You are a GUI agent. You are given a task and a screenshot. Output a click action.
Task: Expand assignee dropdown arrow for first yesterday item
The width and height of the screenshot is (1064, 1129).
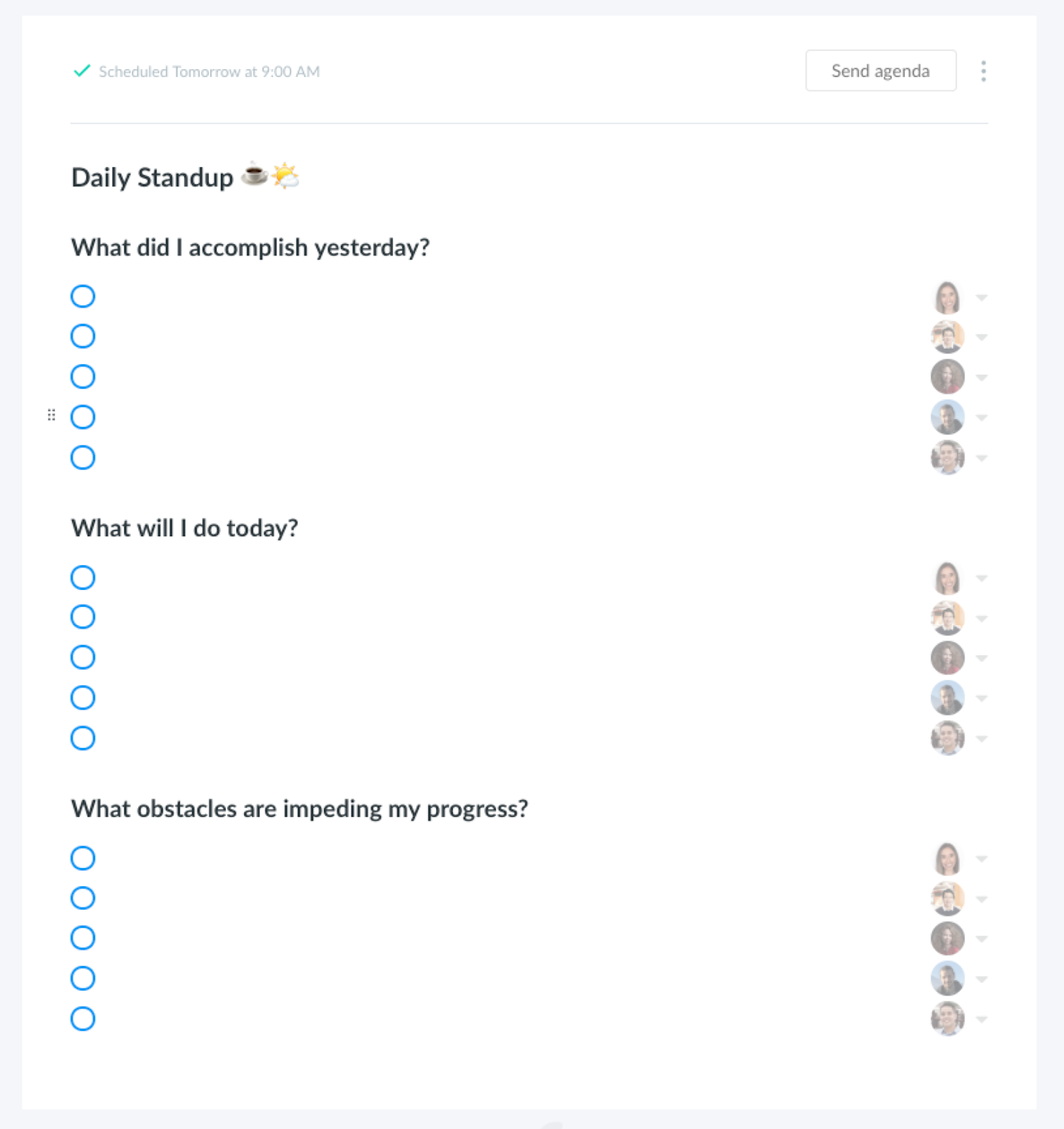[x=981, y=298]
